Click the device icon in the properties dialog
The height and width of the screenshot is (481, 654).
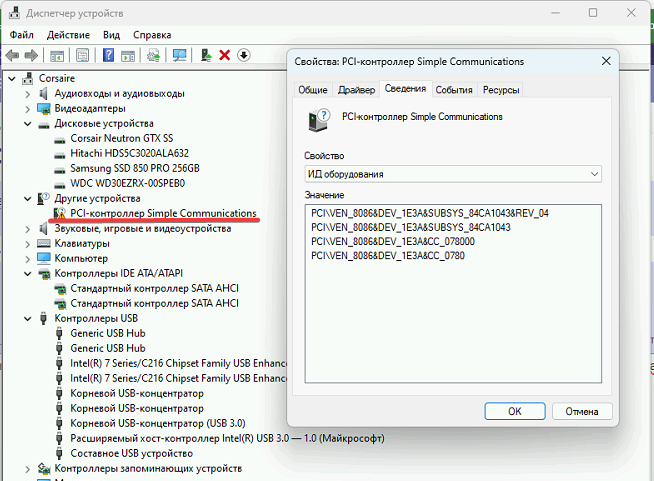coord(319,121)
